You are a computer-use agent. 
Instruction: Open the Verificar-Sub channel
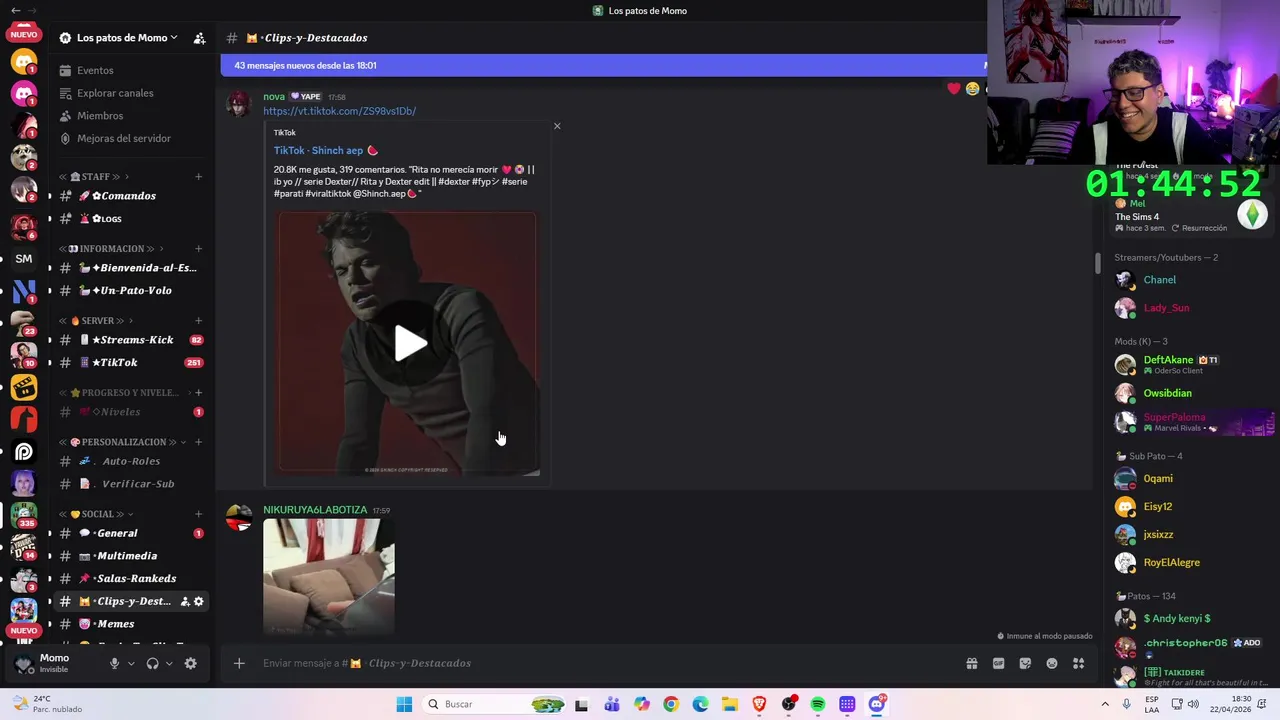[x=132, y=484]
